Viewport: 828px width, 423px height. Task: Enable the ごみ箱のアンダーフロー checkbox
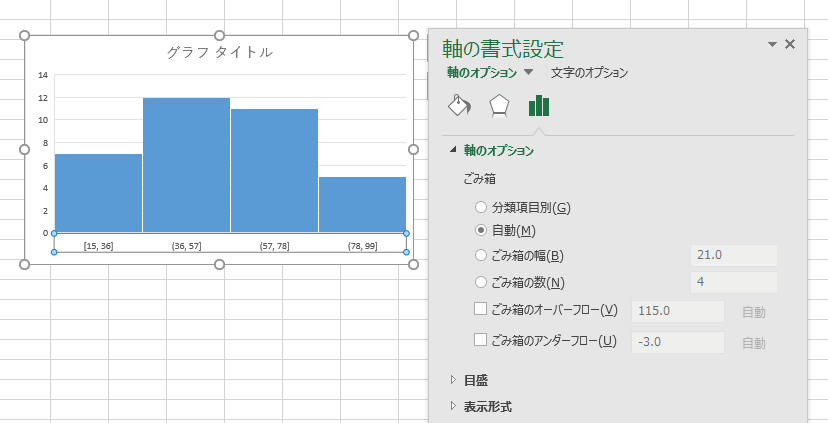pyautogui.click(x=480, y=340)
